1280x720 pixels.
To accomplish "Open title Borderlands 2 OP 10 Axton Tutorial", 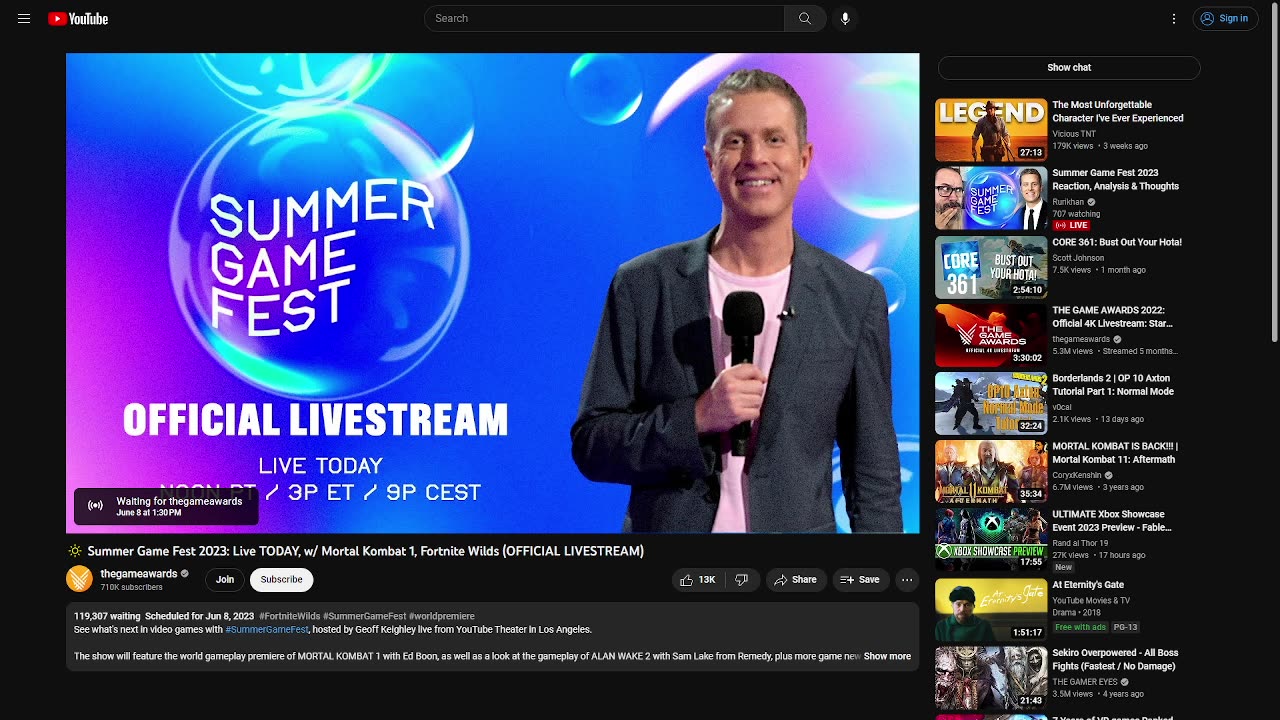I will 1113,385.
